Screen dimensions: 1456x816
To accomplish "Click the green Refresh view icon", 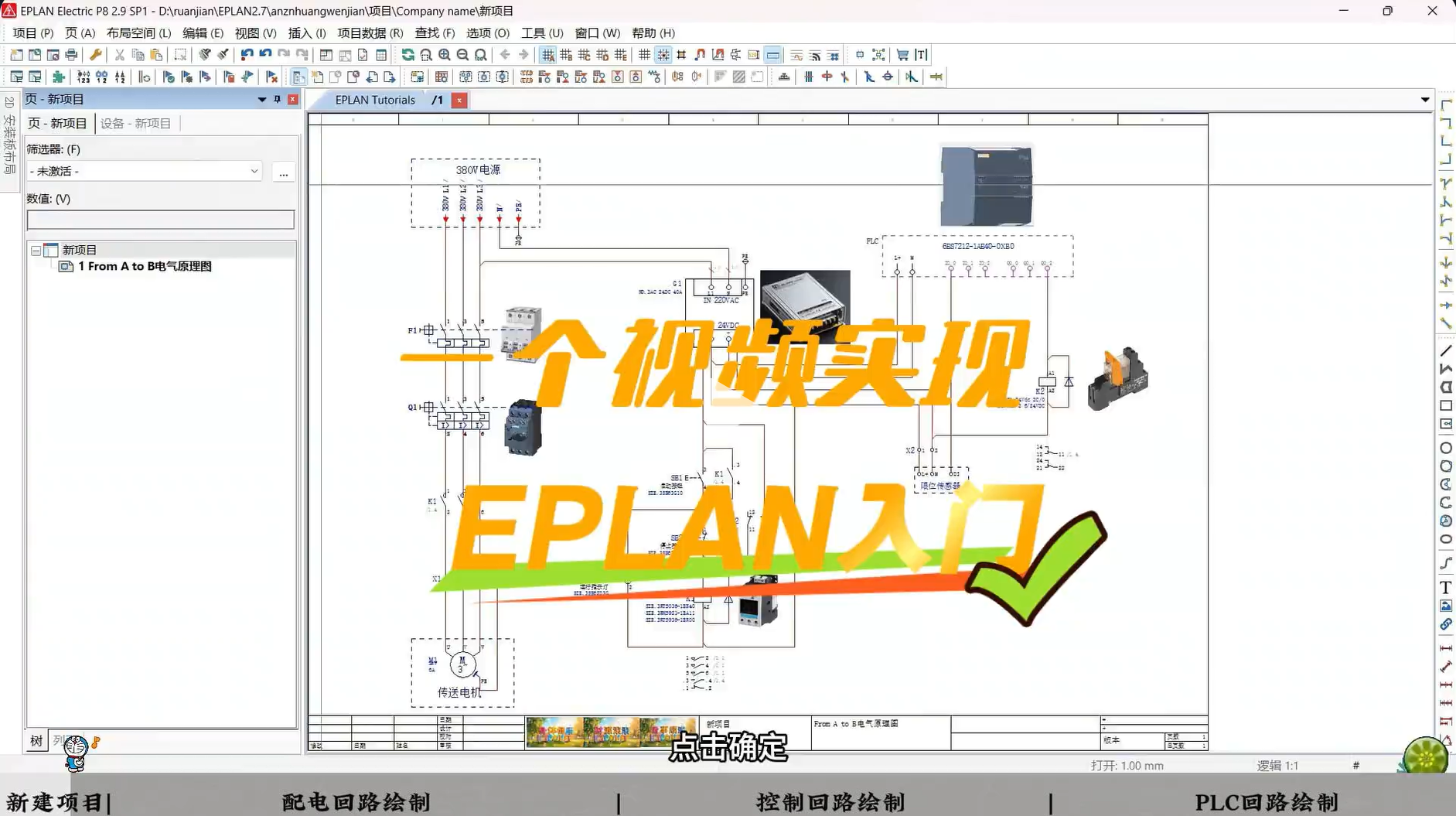I will coord(407,55).
